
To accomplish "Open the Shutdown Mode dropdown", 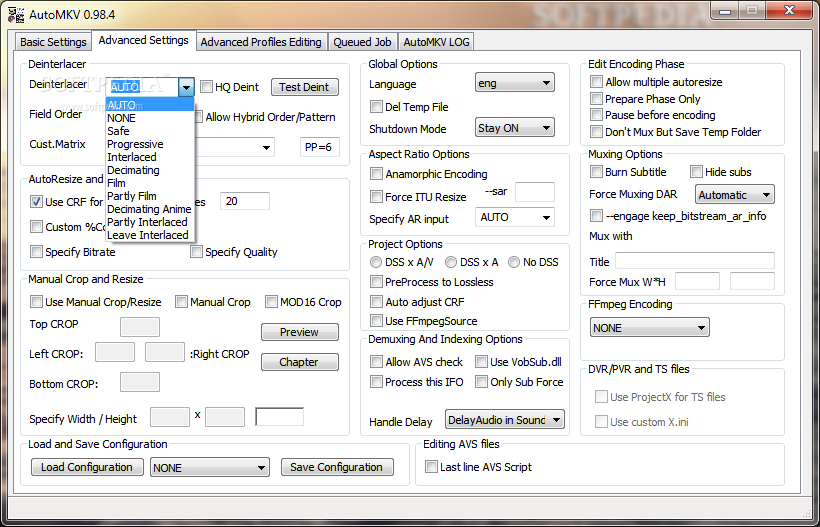I will (515, 128).
